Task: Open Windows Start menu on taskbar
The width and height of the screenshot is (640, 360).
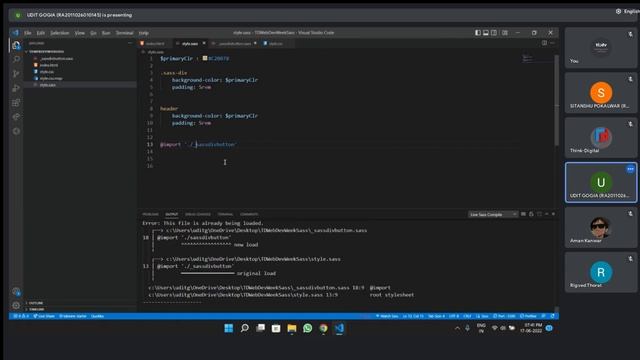Action: (229, 328)
